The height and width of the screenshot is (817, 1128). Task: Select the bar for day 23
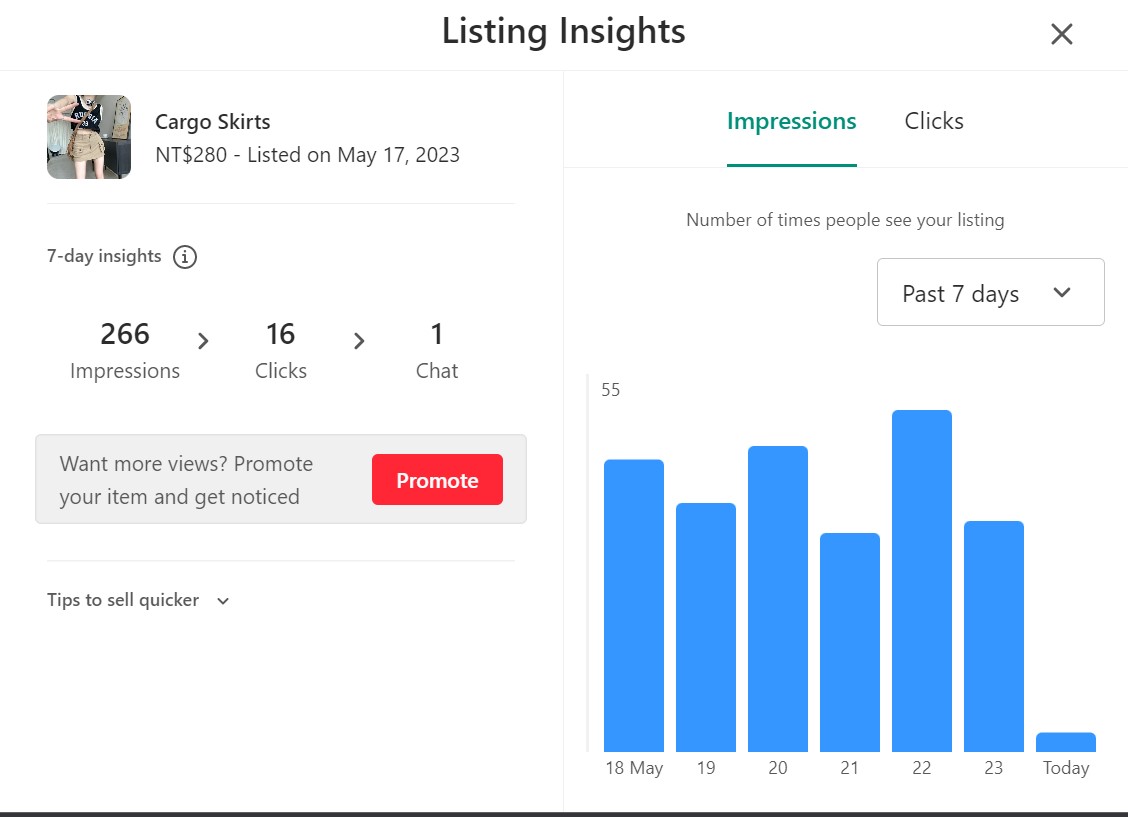point(994,636)
